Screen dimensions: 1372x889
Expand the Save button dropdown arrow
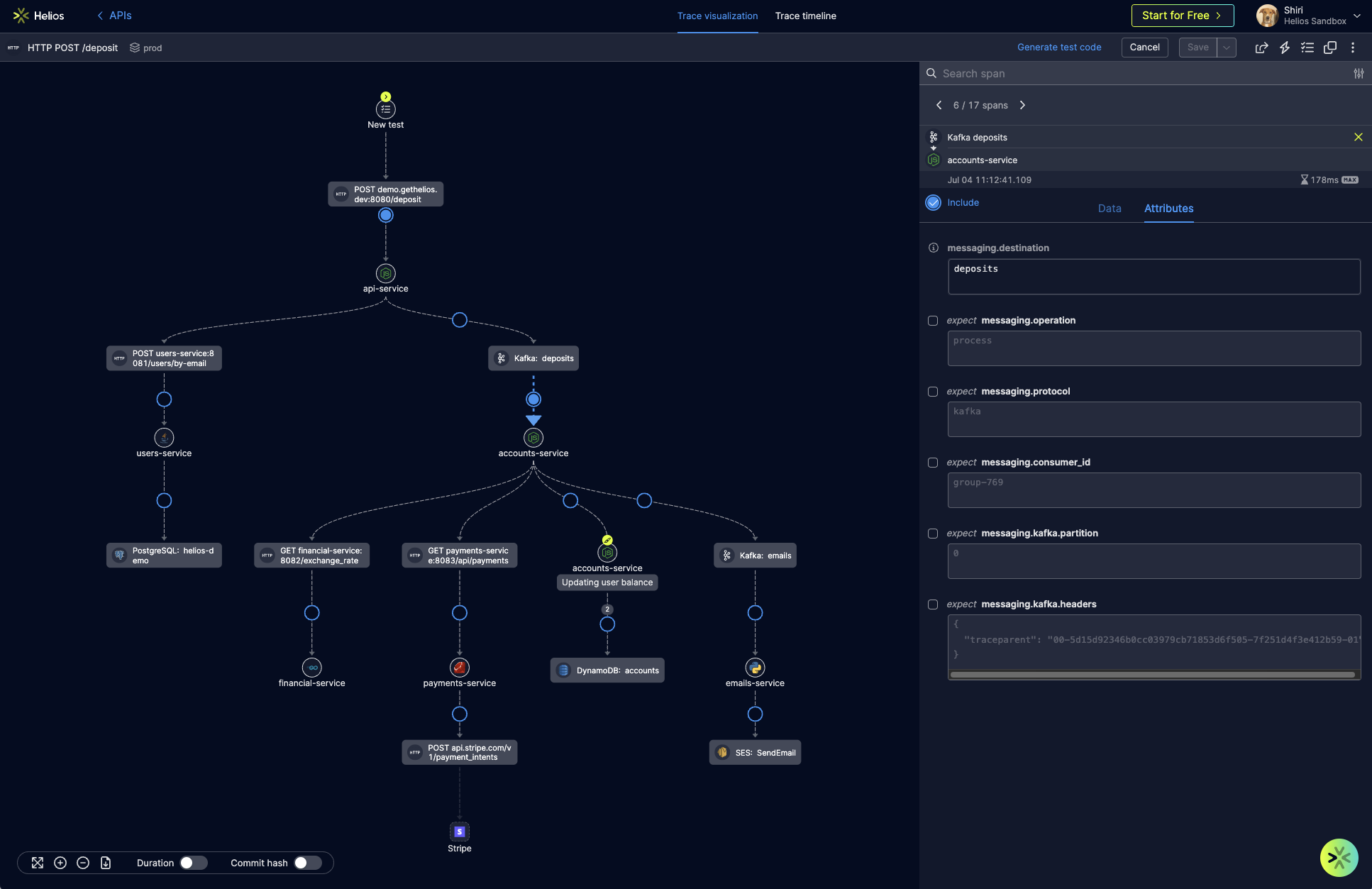coord(1227,48)
